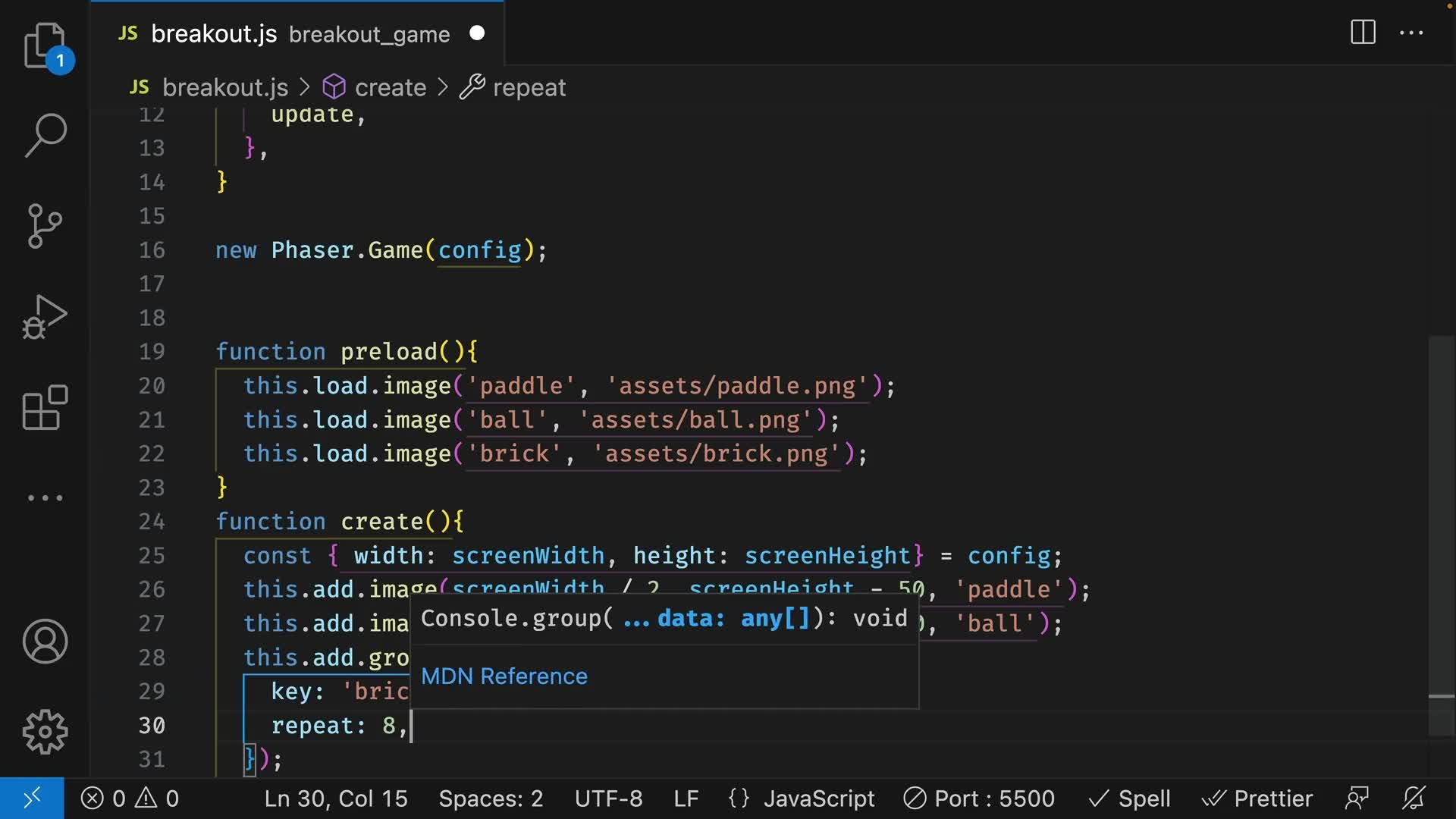Viewport: 1456px width, 819px height.
Task: Open the repeat breadcrumb item
Action: tap(529, 87)
